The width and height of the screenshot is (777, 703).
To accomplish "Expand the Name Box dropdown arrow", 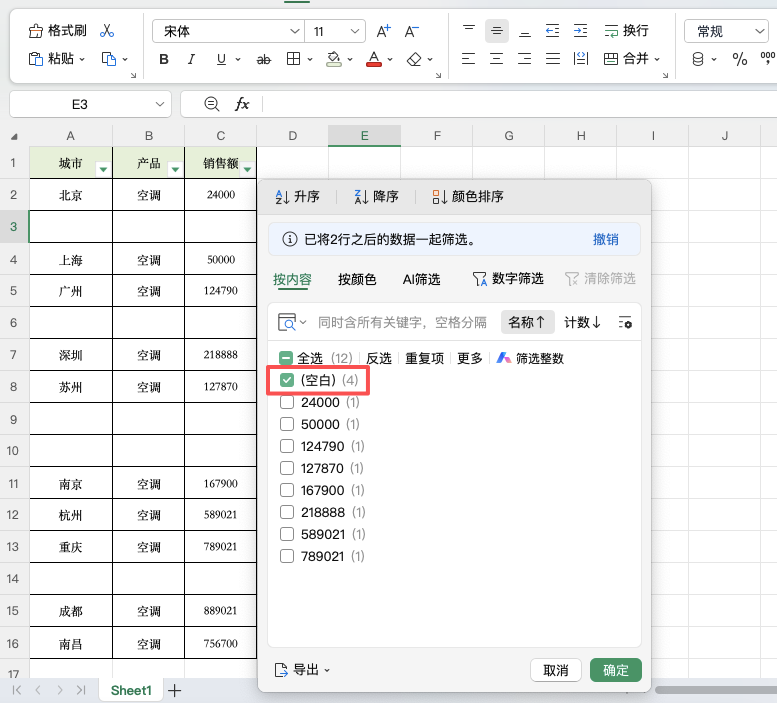I will (160, 105).
